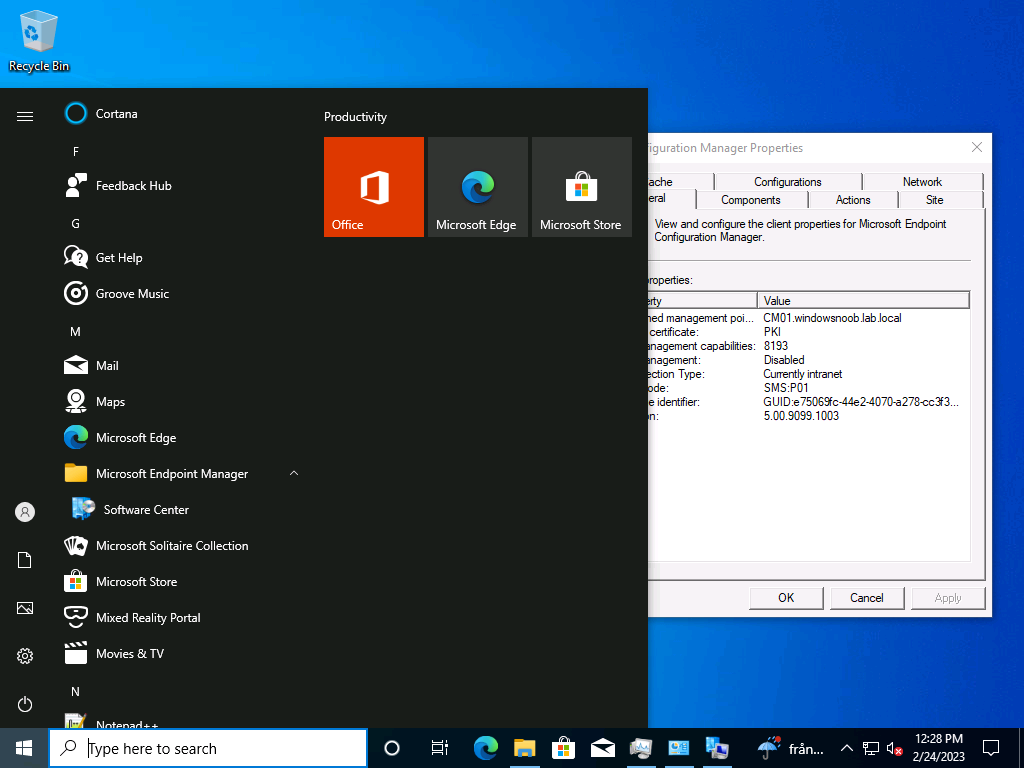Open Cortana from the Start menu list
The width and height of the screenshot is (1024, 768).
pyautogui.click(x=183, y=114)
